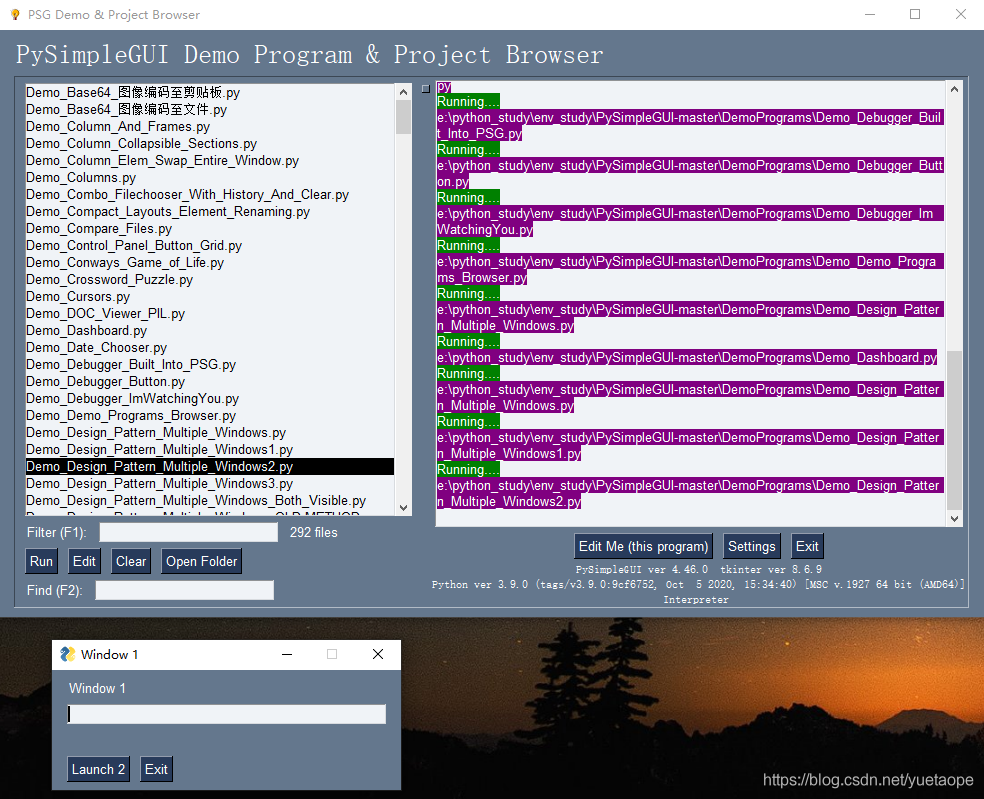This screenshot has width=984, height=799.
Task: Select Demo_Cursors.py
Action: (210, 296)
